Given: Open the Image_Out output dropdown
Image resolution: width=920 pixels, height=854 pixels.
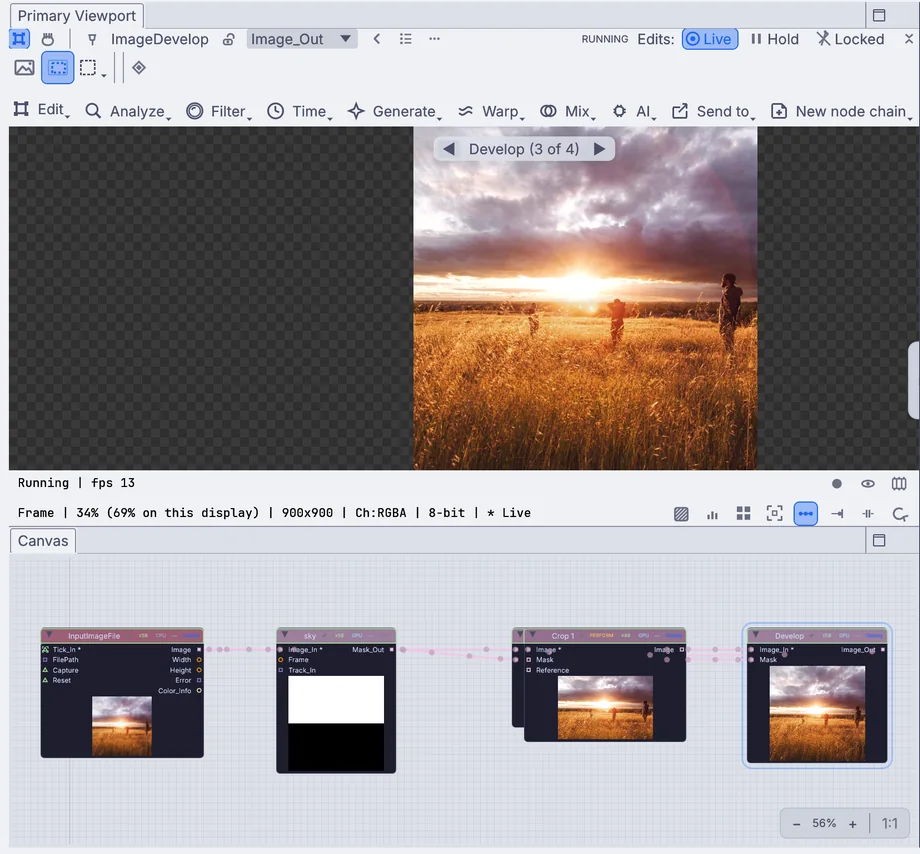Looking at the screenshot, I should tap(302, 39).
